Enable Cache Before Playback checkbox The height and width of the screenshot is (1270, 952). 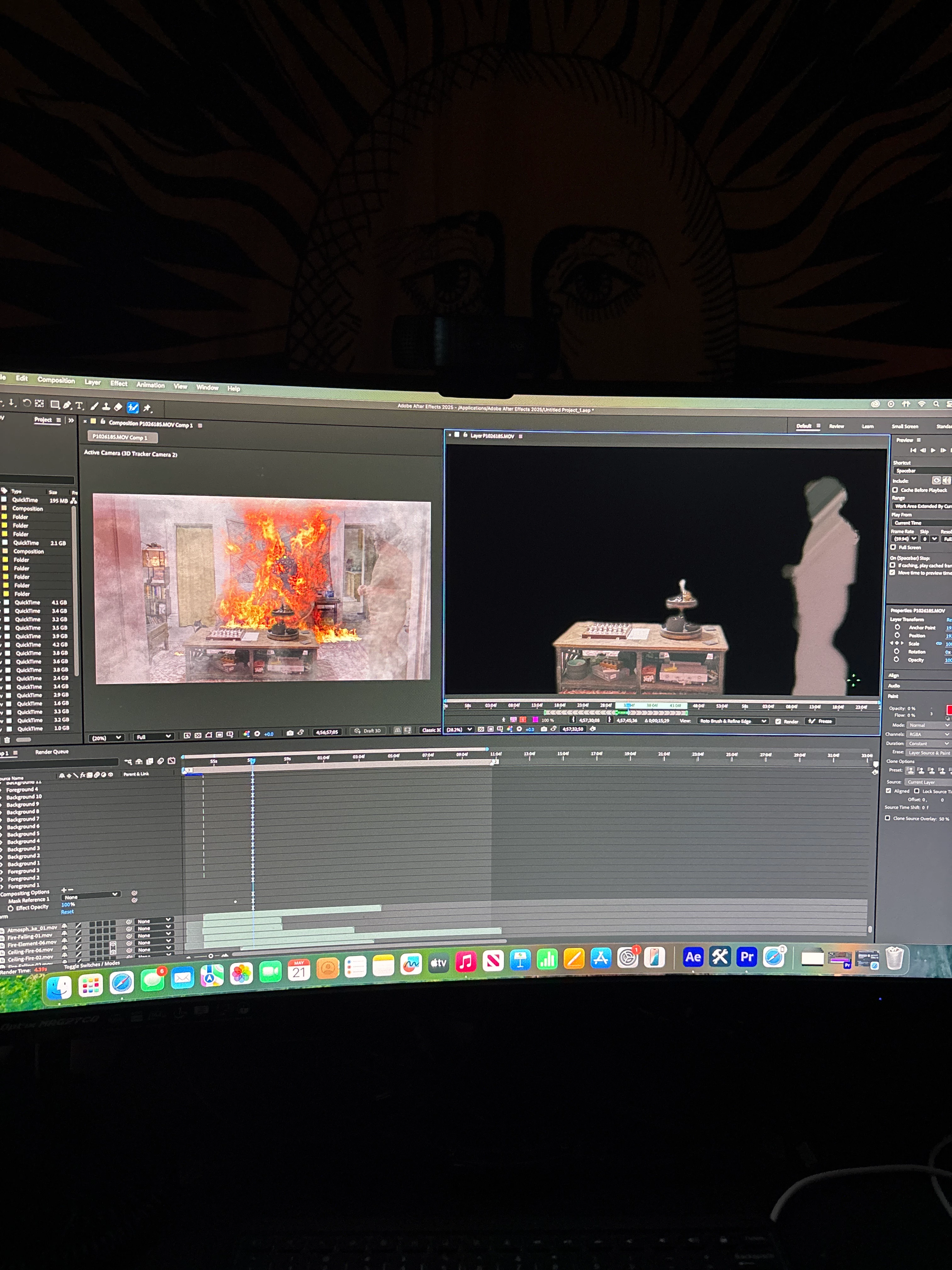895,490
